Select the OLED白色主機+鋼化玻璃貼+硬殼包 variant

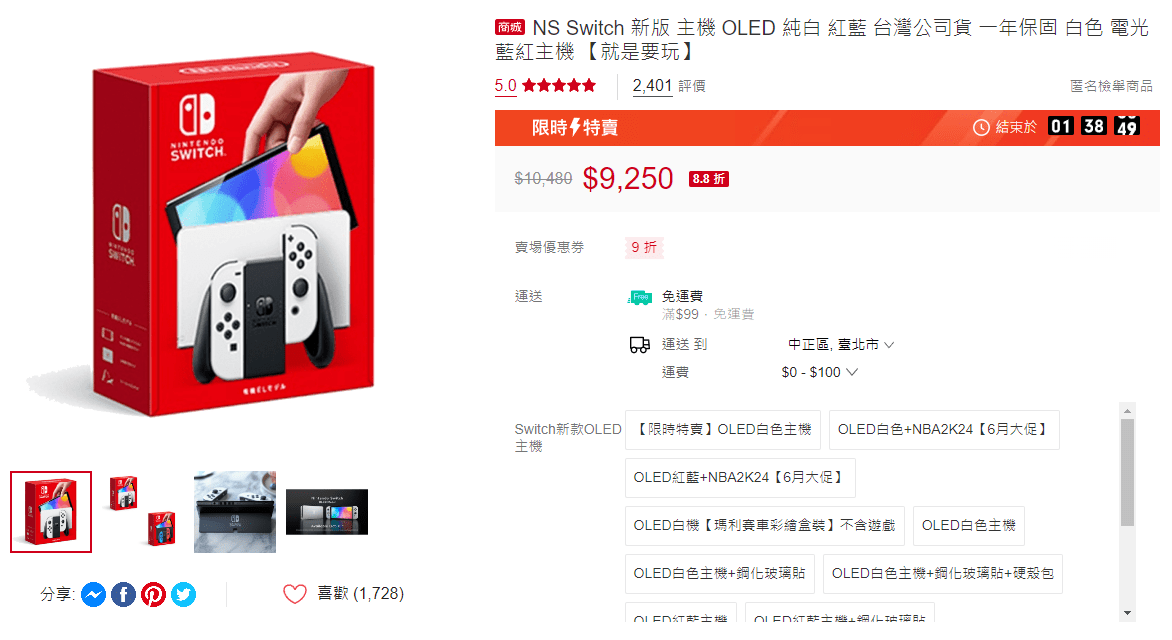pyautogui.click(x=943, y=574)
